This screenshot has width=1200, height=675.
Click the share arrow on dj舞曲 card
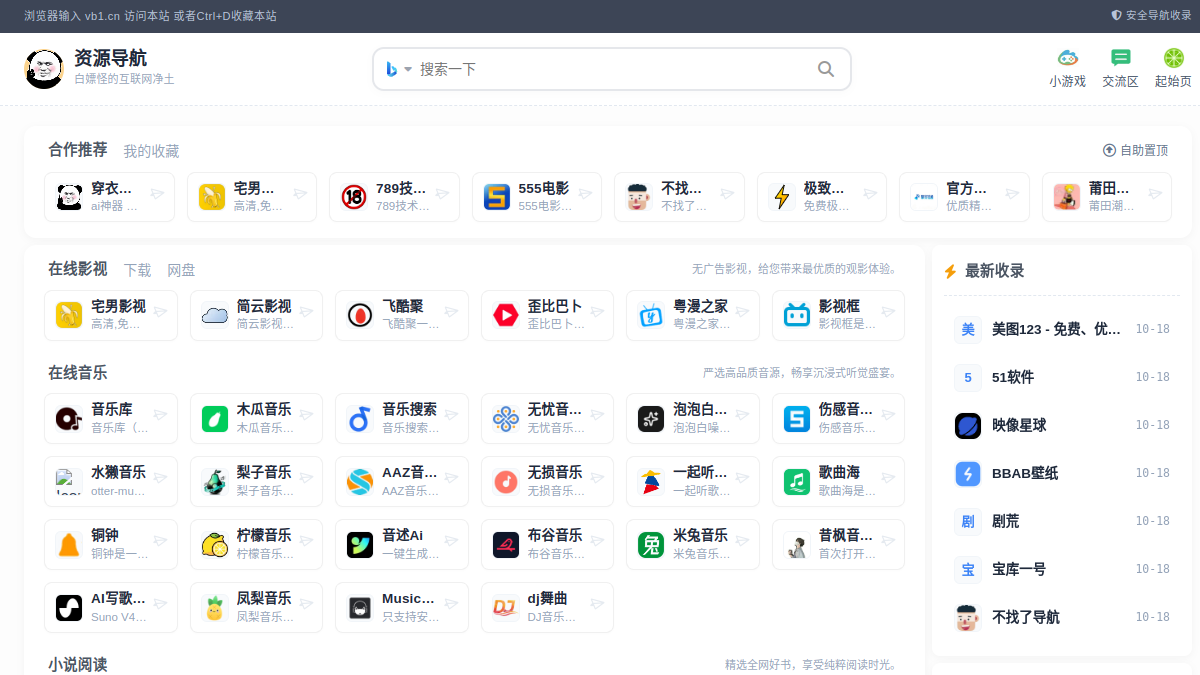coord(597,604)
